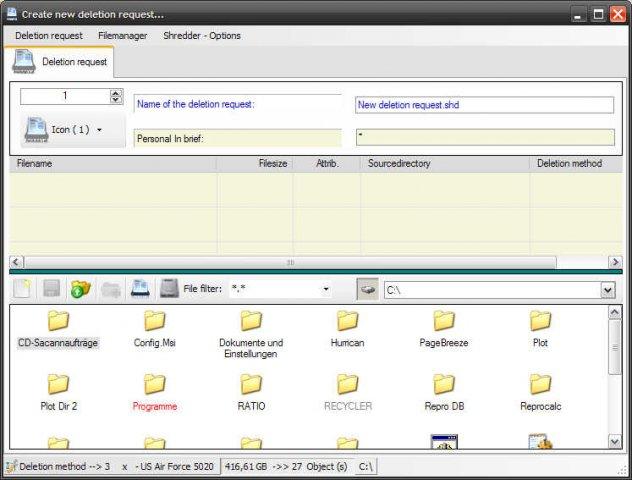Screen dimensions: 632x480
Task: Click 416,61 GB object count in status bar
Action: point(286,467)
